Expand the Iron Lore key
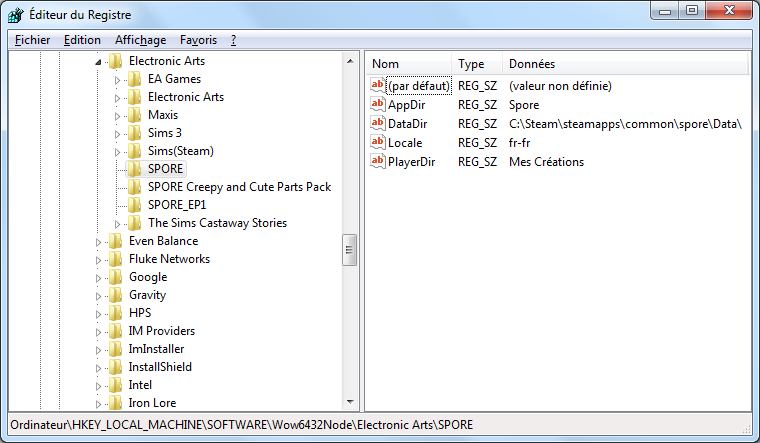Viewport: 760px width, 443px height. click(x=98, y=404)
